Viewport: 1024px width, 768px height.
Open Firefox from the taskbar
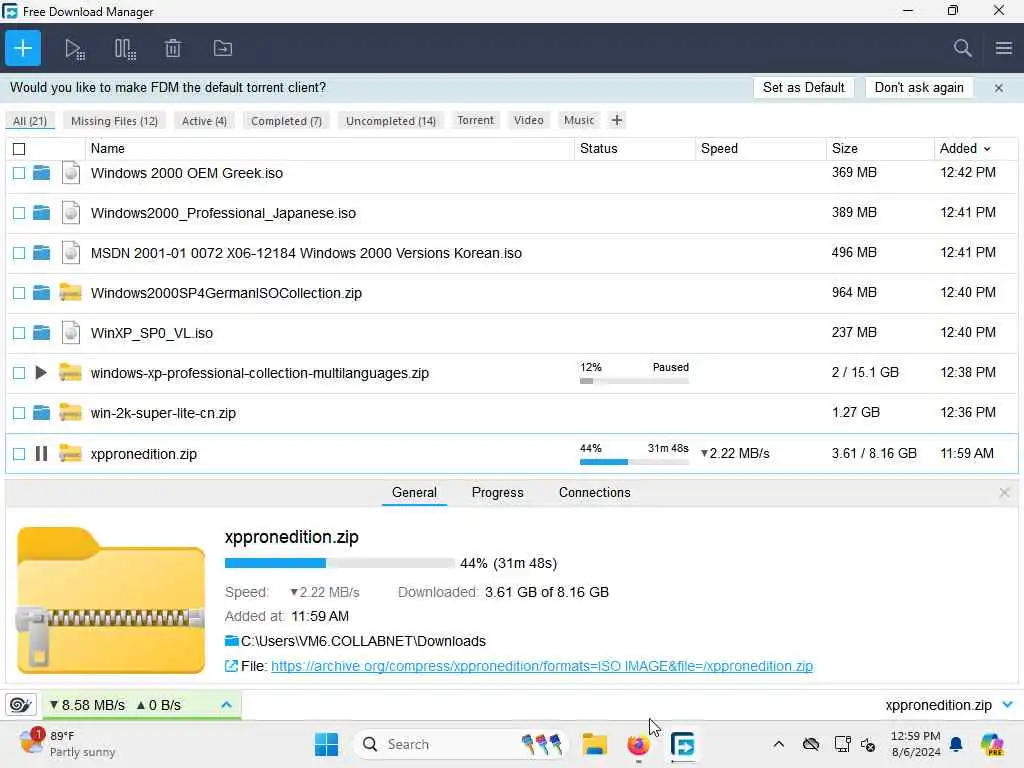(x=638, y=744)
